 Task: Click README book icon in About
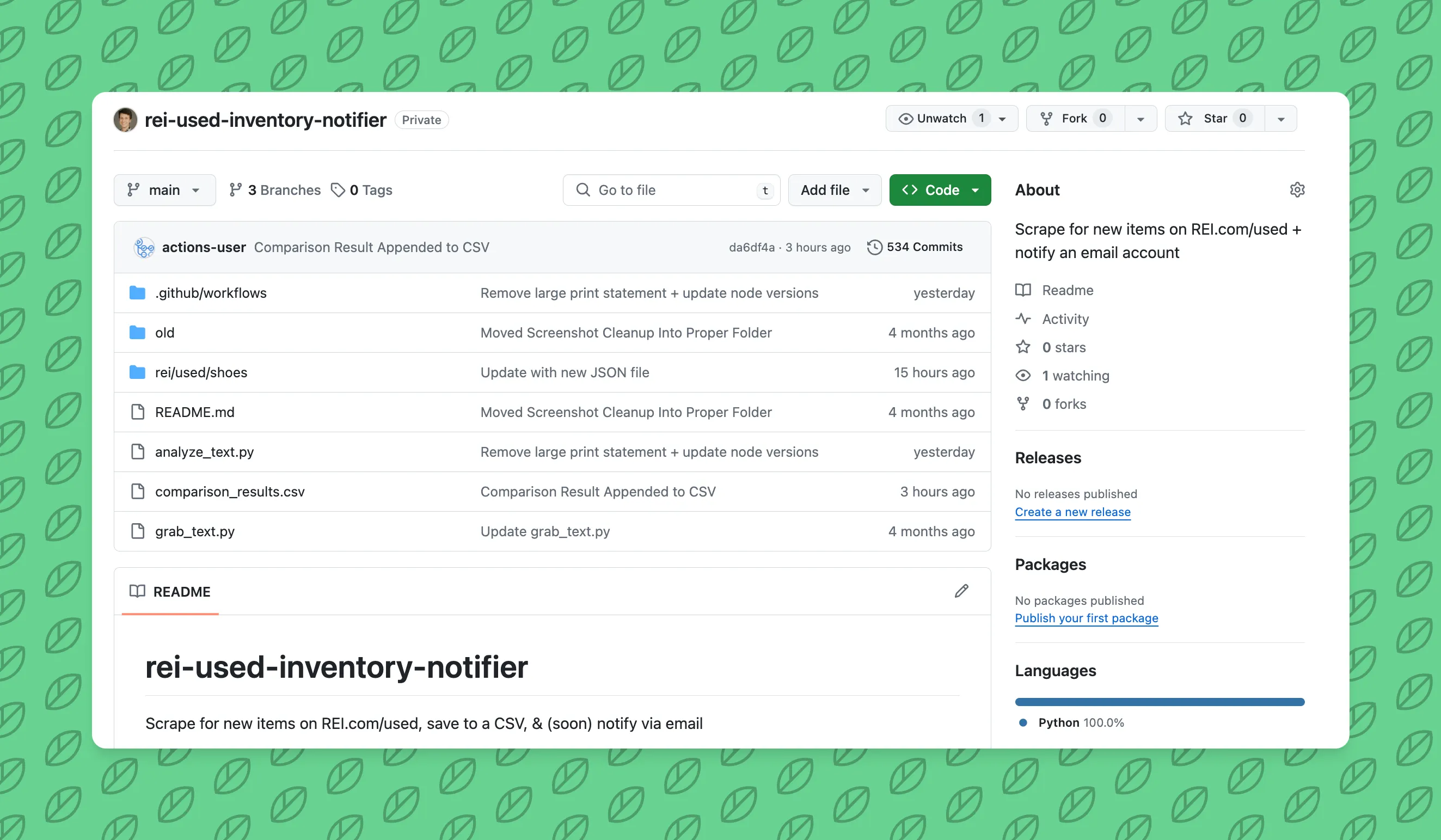(x=1022, y=290)
